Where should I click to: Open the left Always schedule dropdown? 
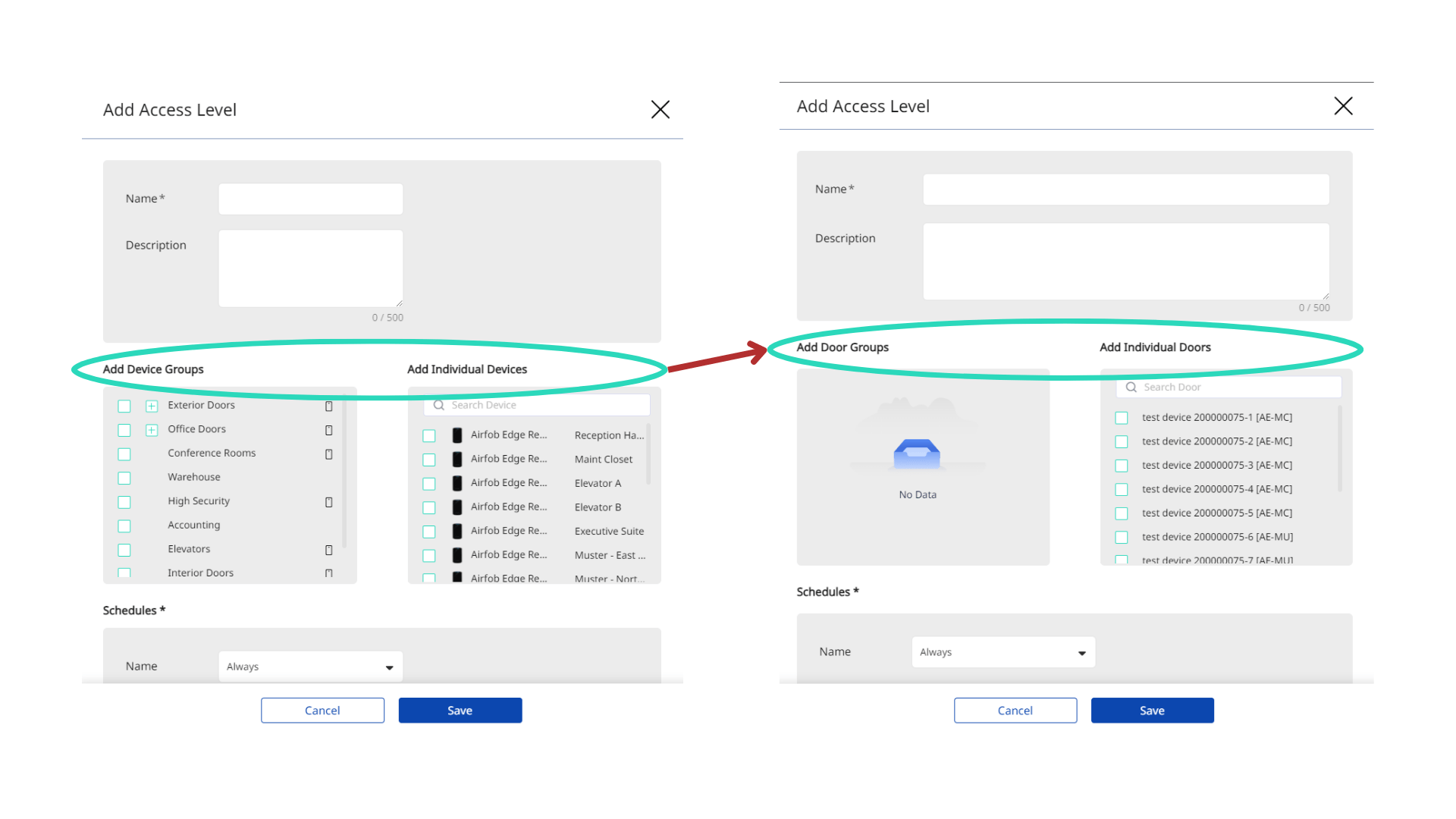[311, 667]
